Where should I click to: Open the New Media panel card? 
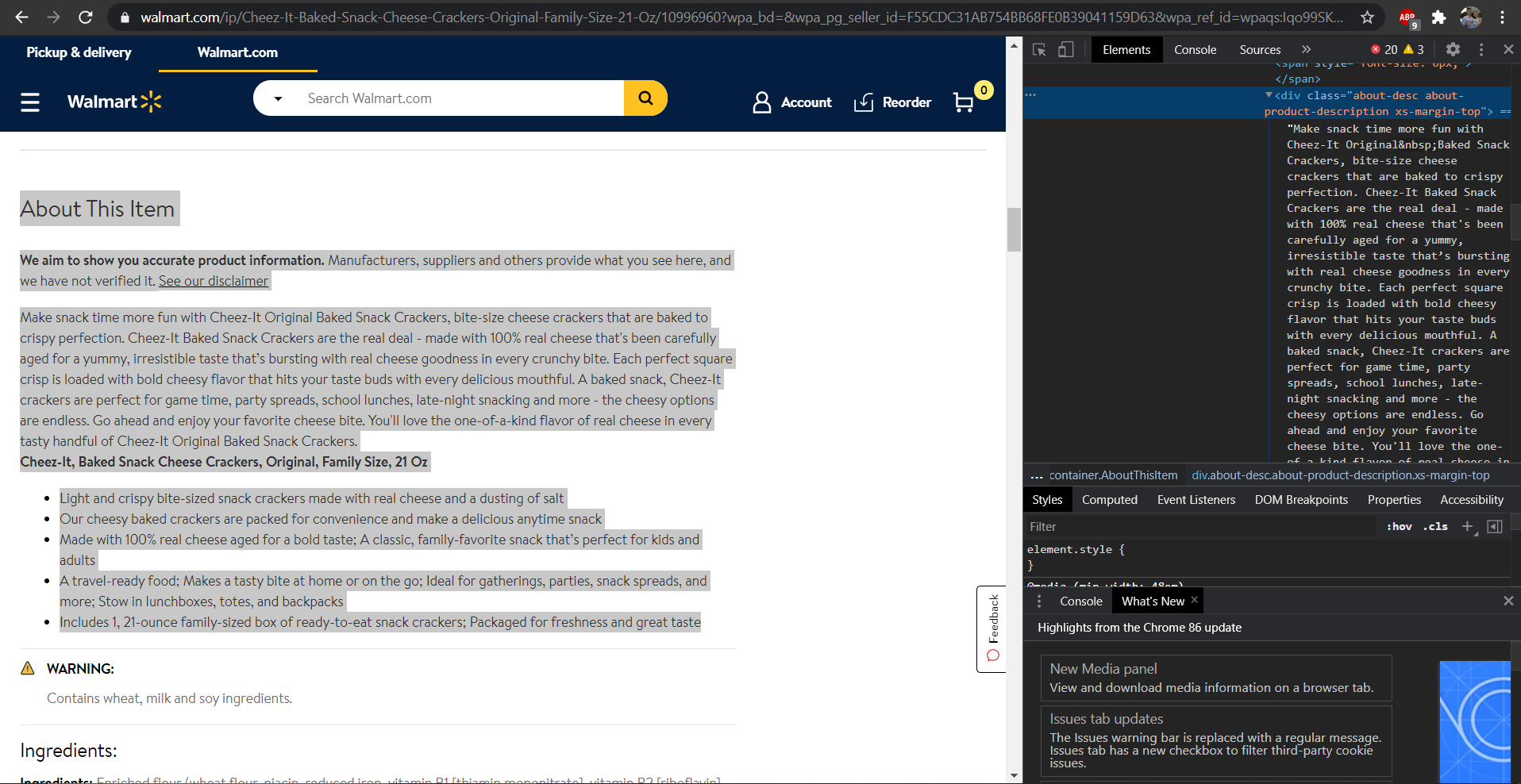click(x=1216, y=678)
